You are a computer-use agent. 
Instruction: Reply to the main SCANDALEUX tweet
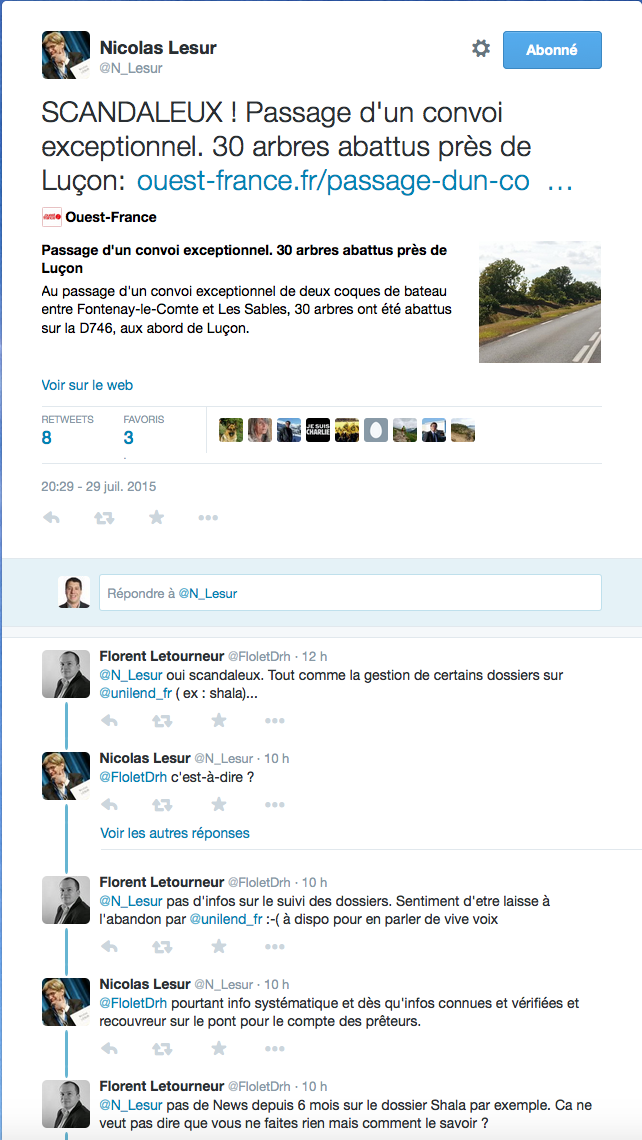(51, 518)
